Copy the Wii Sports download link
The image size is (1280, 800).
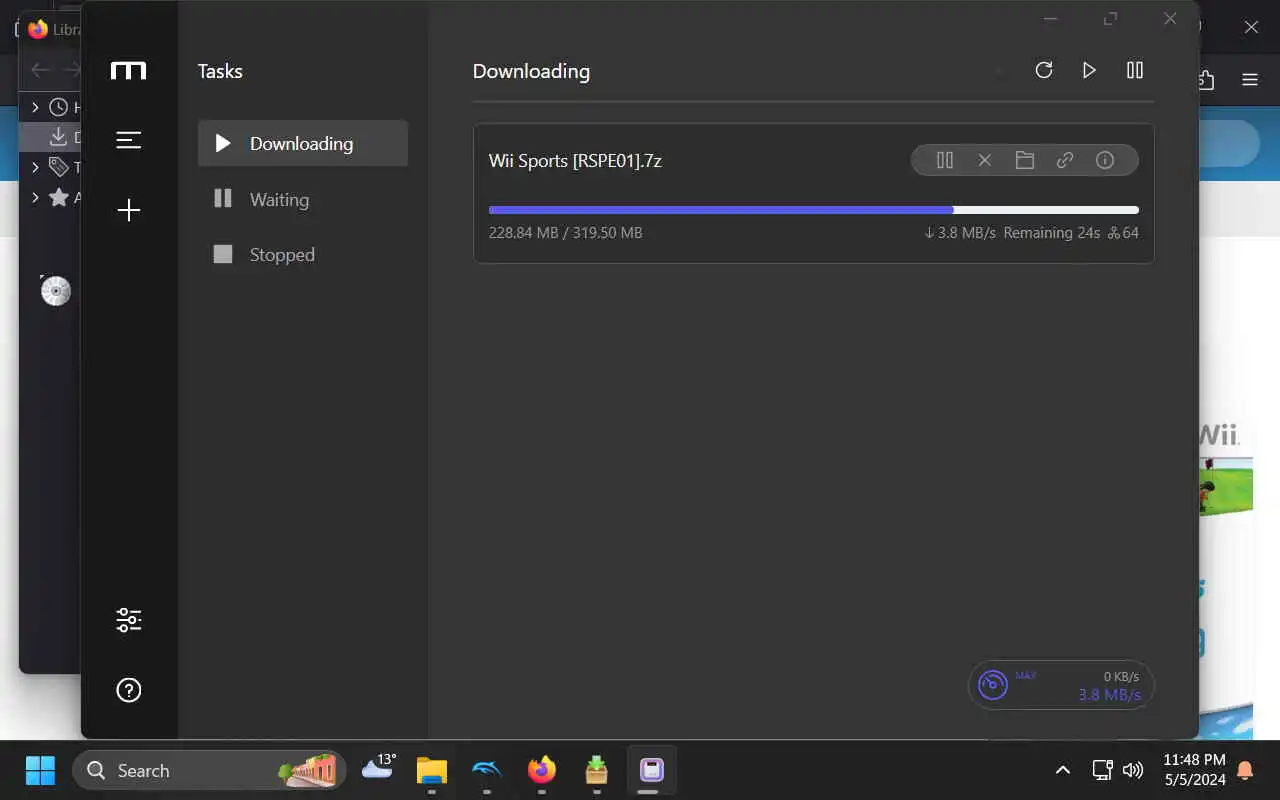[x=1065, y=160]
